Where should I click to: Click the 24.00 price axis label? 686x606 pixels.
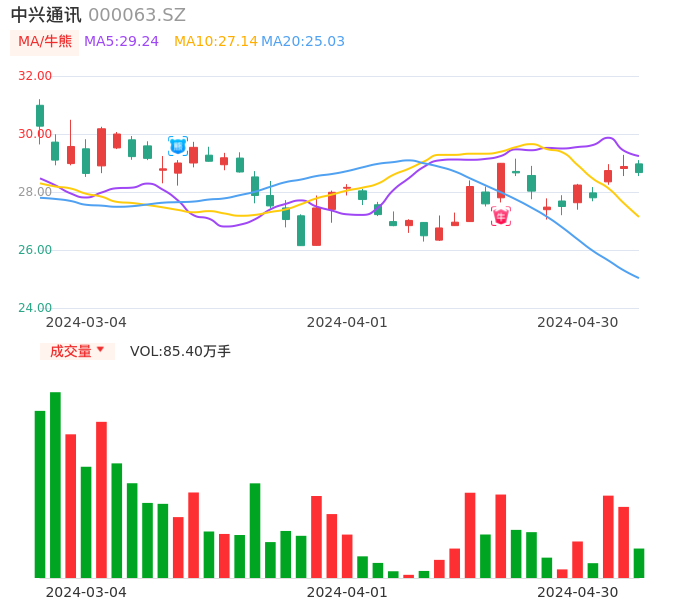click(35, 308)
